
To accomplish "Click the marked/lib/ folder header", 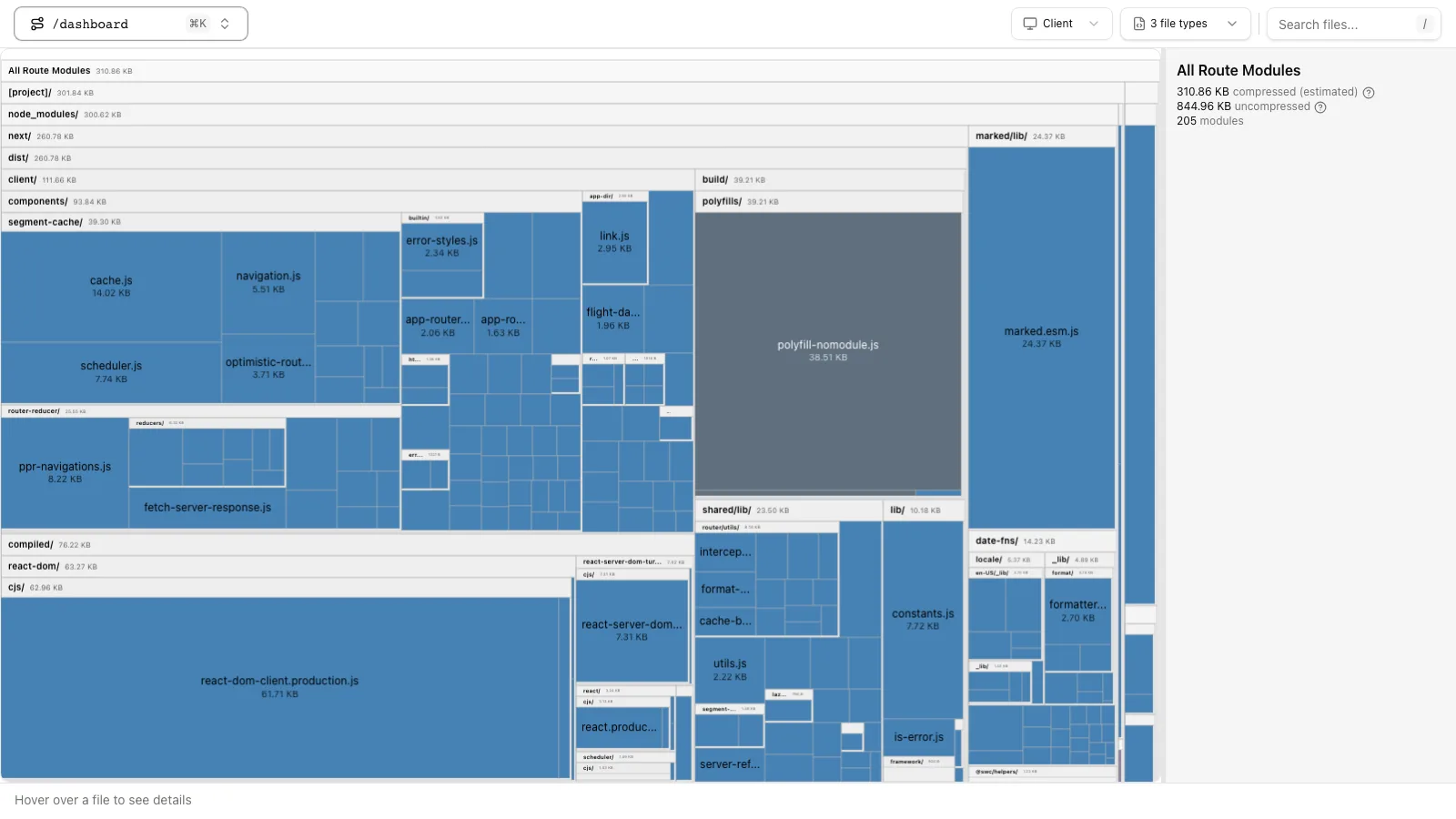I will click(x=1042, y=136).
